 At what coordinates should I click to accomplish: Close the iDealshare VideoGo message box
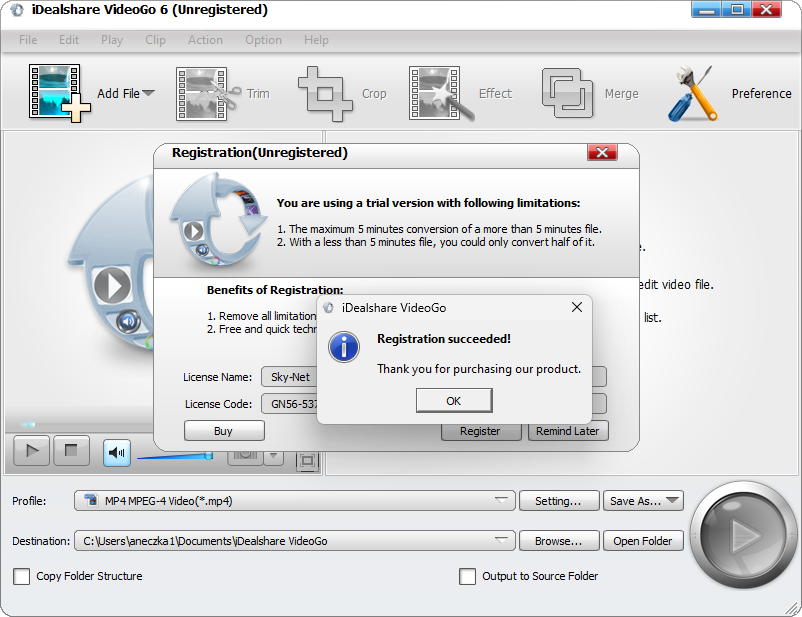click(576, 307)
